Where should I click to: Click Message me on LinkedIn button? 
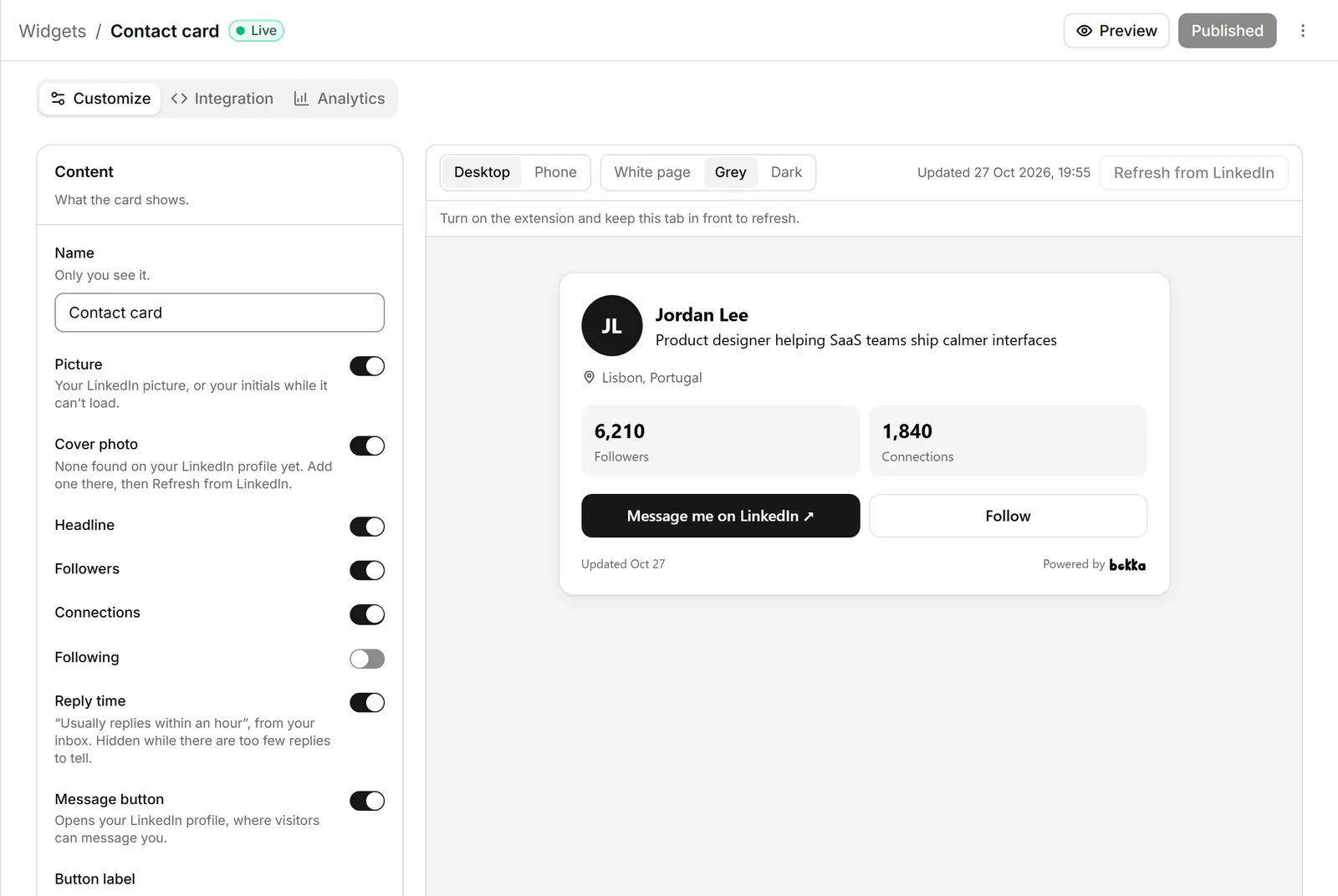pos(720,516)
